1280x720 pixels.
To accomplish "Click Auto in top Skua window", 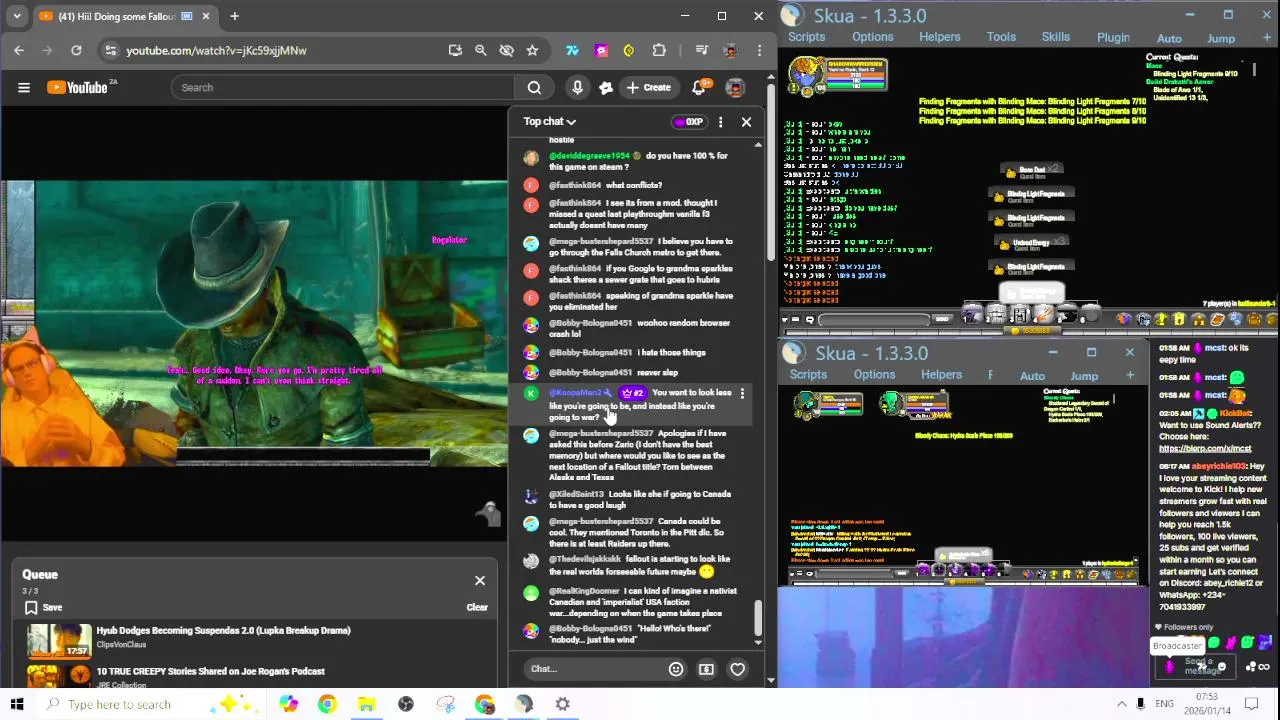I will (1169, 39).
